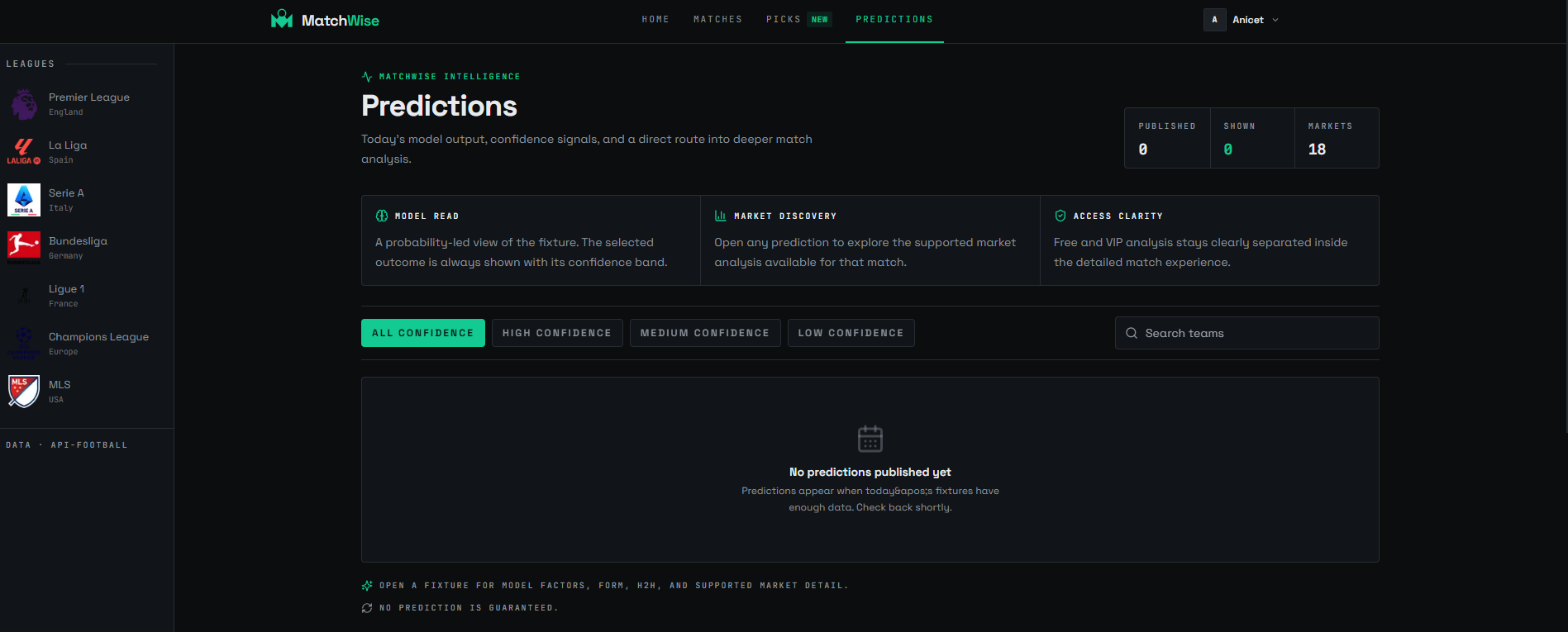Viewport: 1568px width, 632px height.
Task: Click the sparkle icon beside "Open a fixture" note
Action: 367,586
